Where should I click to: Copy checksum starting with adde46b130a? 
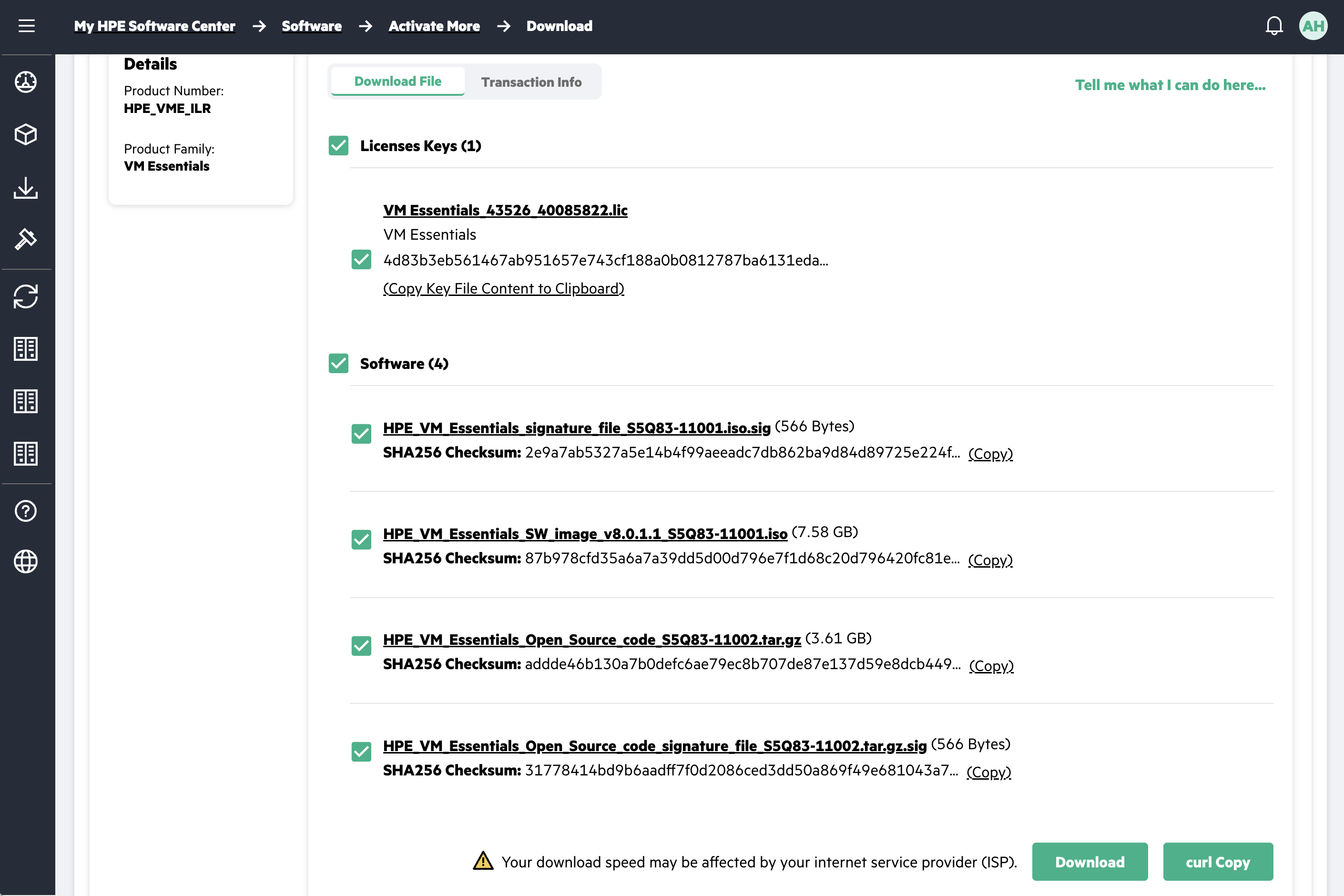pos(991,666)
